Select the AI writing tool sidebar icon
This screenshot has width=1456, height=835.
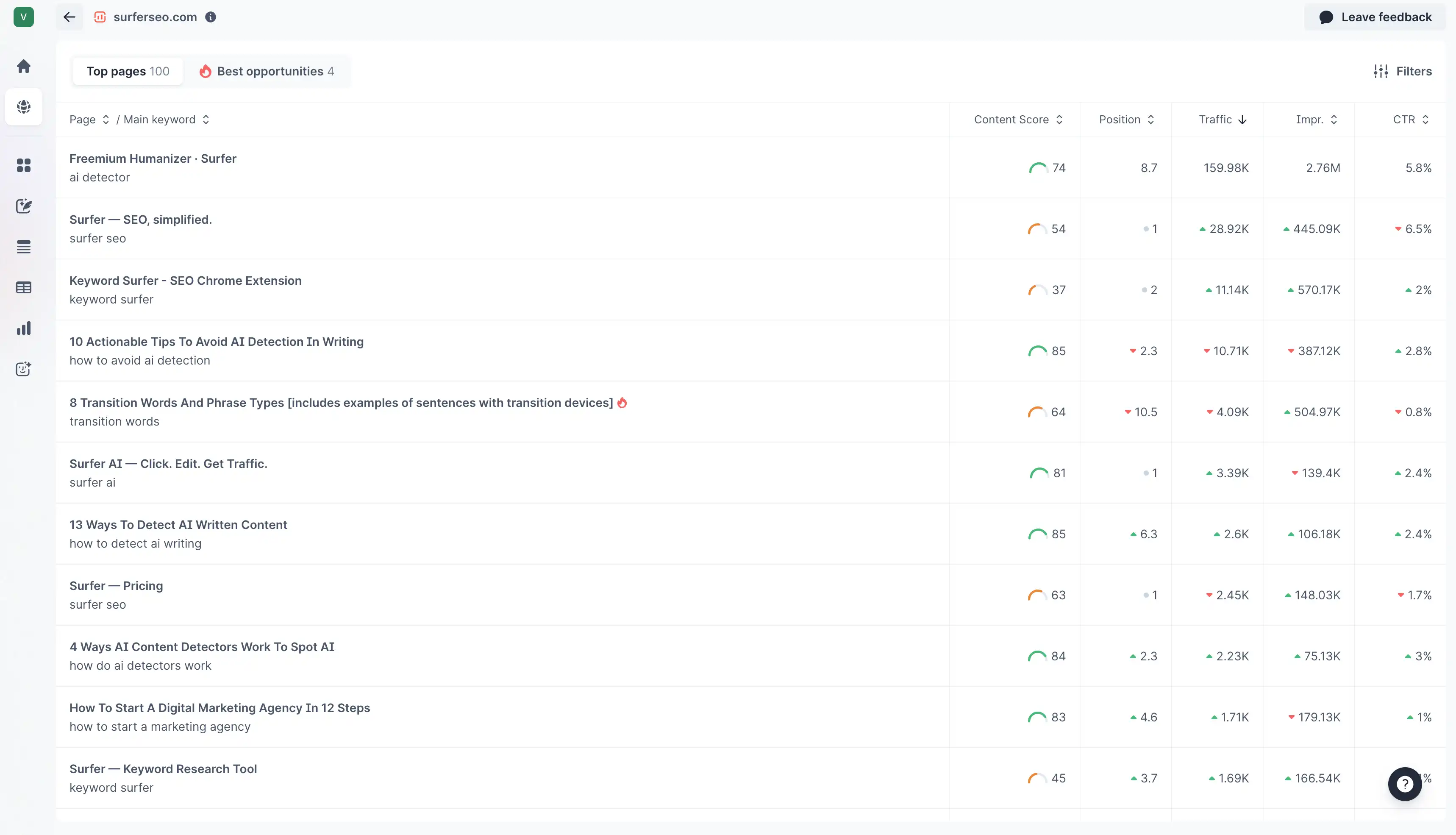point(23,206)
